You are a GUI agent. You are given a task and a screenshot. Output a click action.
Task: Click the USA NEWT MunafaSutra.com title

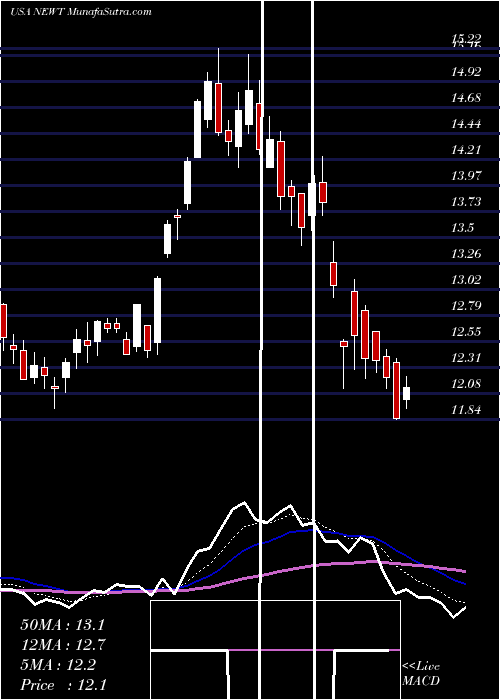pyautogui.click(x=81, y=12)
